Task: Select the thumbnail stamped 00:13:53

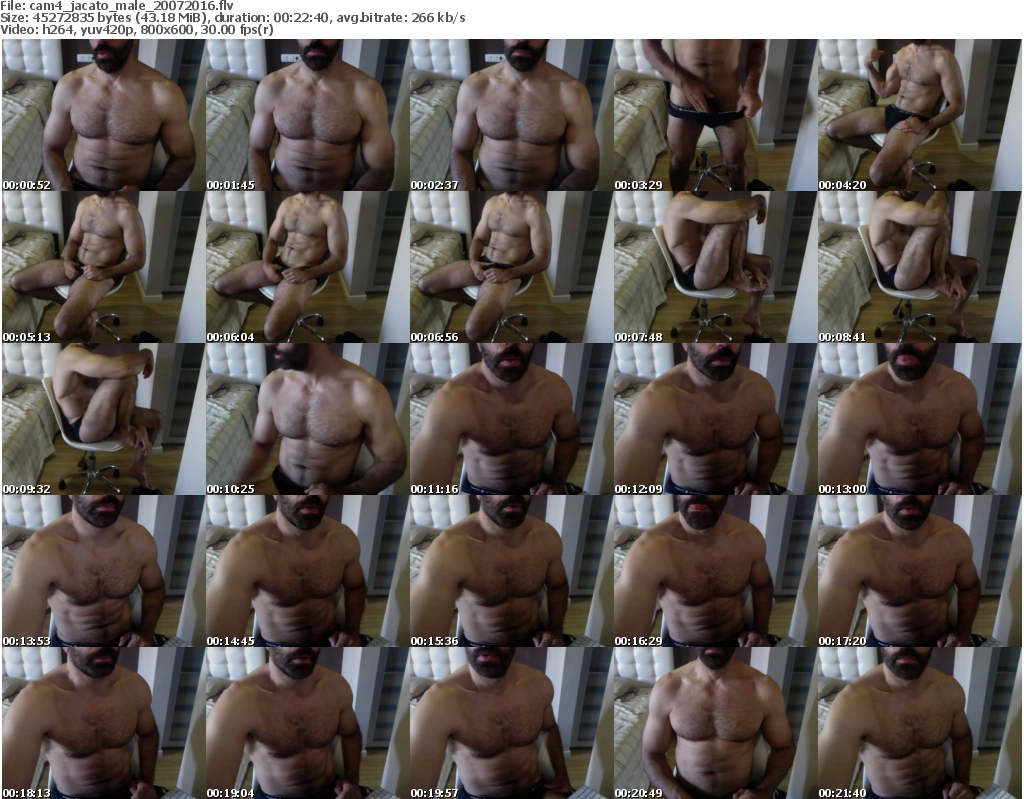Action: tap(103, 572)
